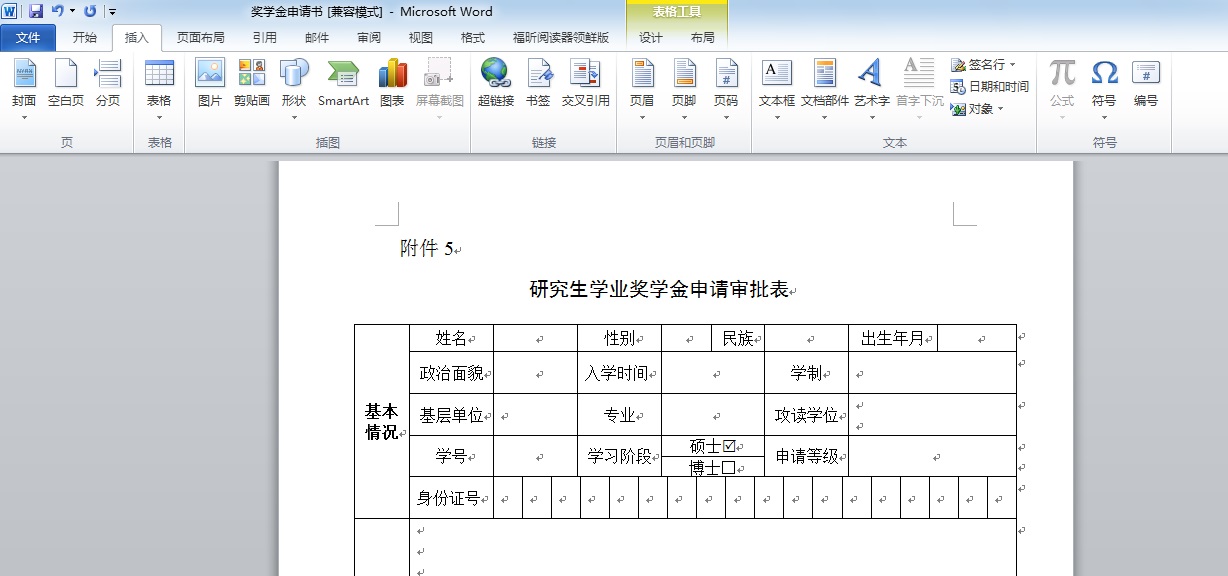Insert a picture (图片)
The height and width of the screenshot is (576, 1228).
(210, 84)
